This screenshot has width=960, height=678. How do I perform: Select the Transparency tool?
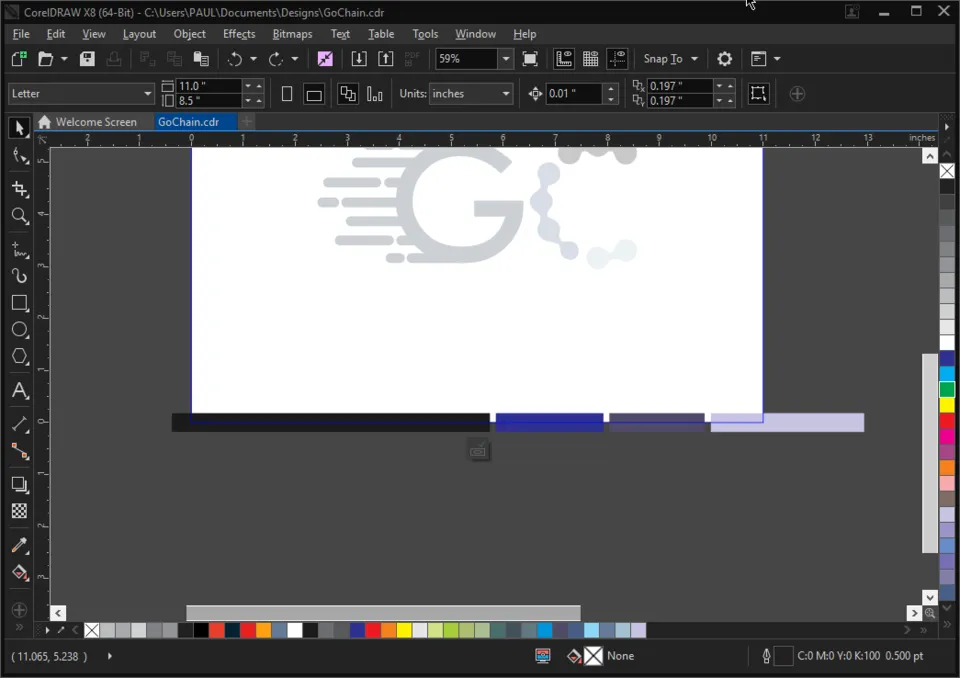pyautogui.click(x=19, y=511)
